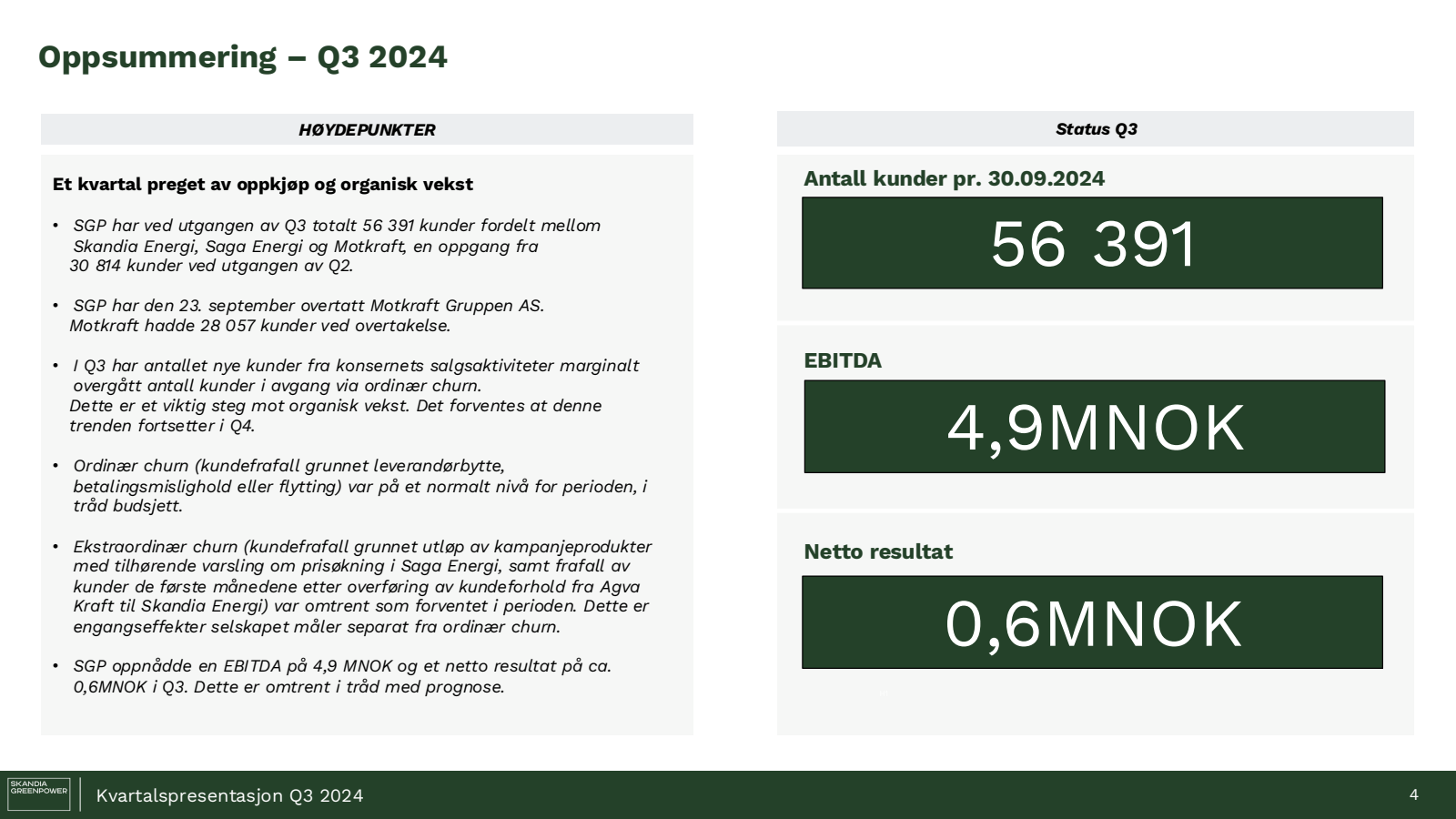
Task: Click the green box showing 56 391
Action: pyautogui.click(x=1092, y=243)
